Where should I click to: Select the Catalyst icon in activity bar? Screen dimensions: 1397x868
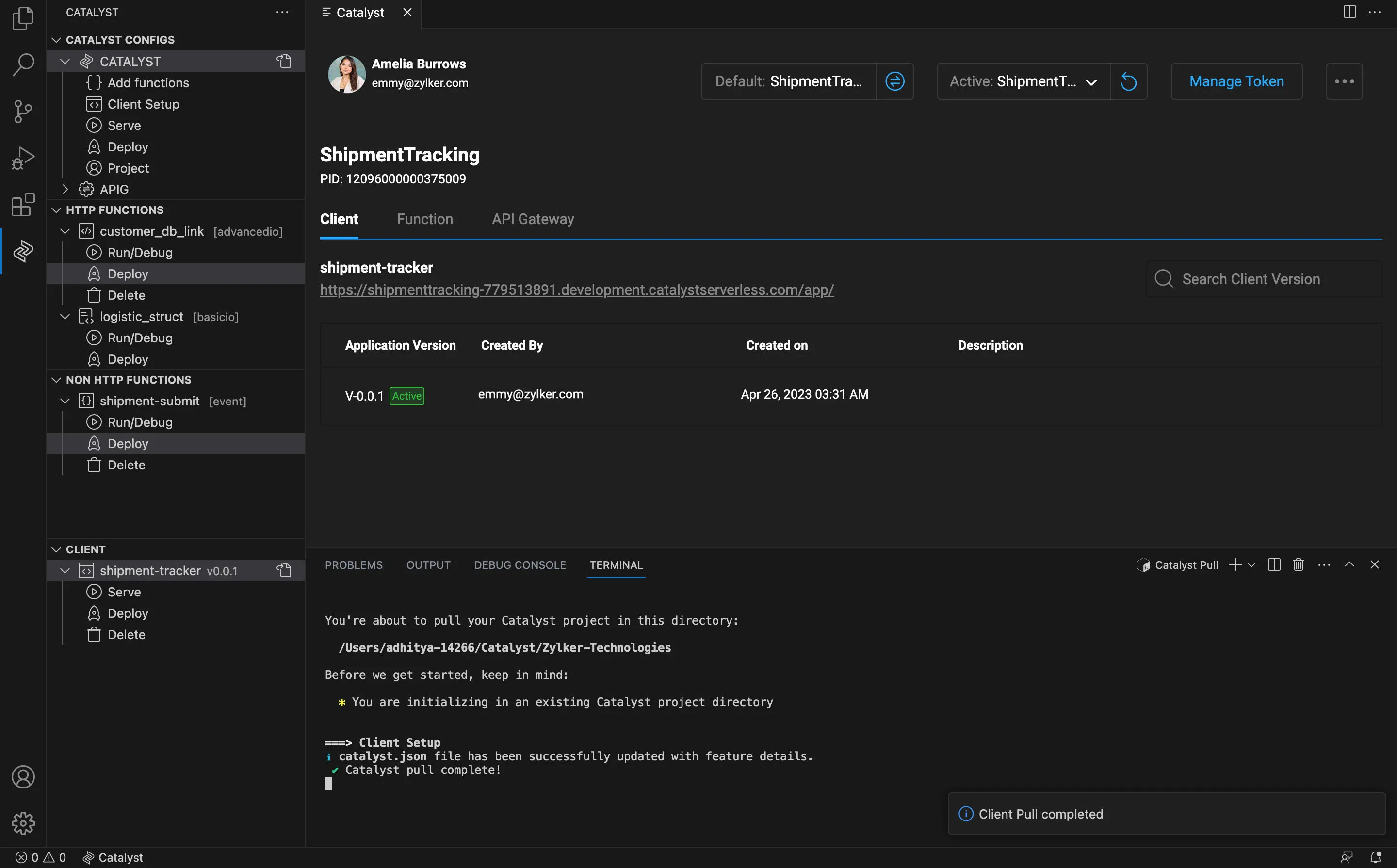(x=23, y=251)
